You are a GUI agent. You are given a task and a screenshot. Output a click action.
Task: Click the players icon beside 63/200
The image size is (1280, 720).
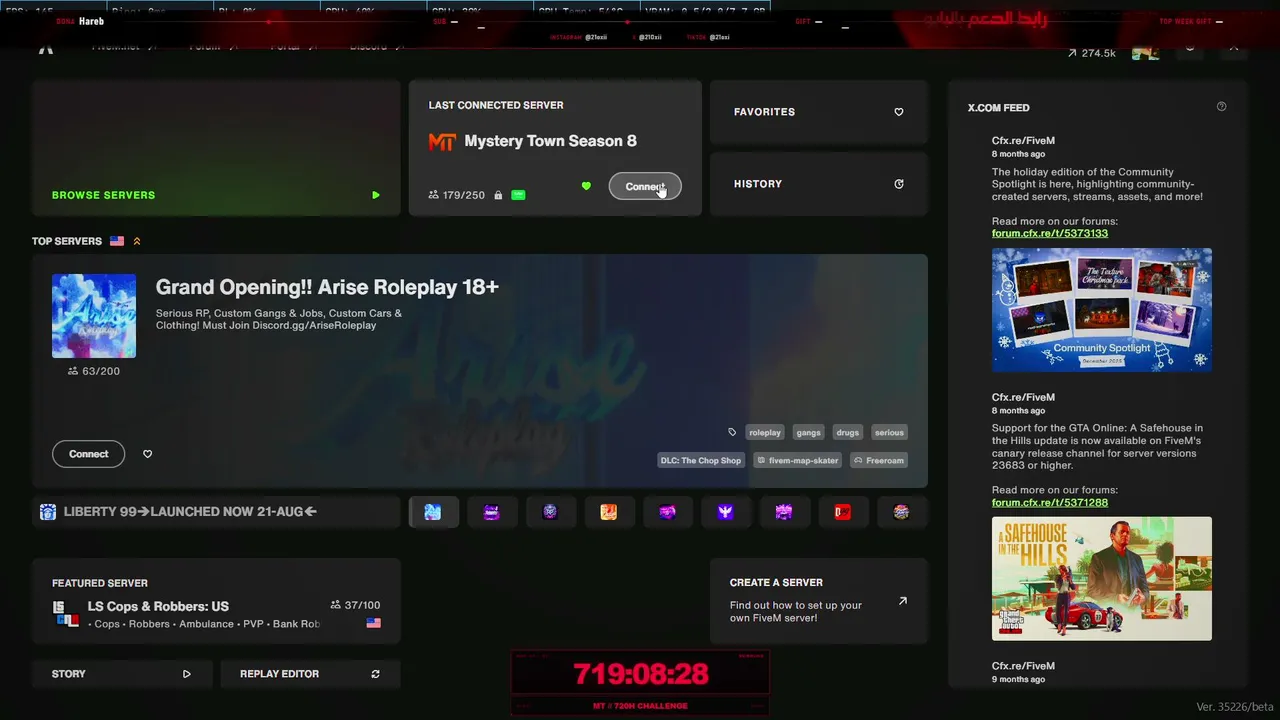tap(73, 371)
